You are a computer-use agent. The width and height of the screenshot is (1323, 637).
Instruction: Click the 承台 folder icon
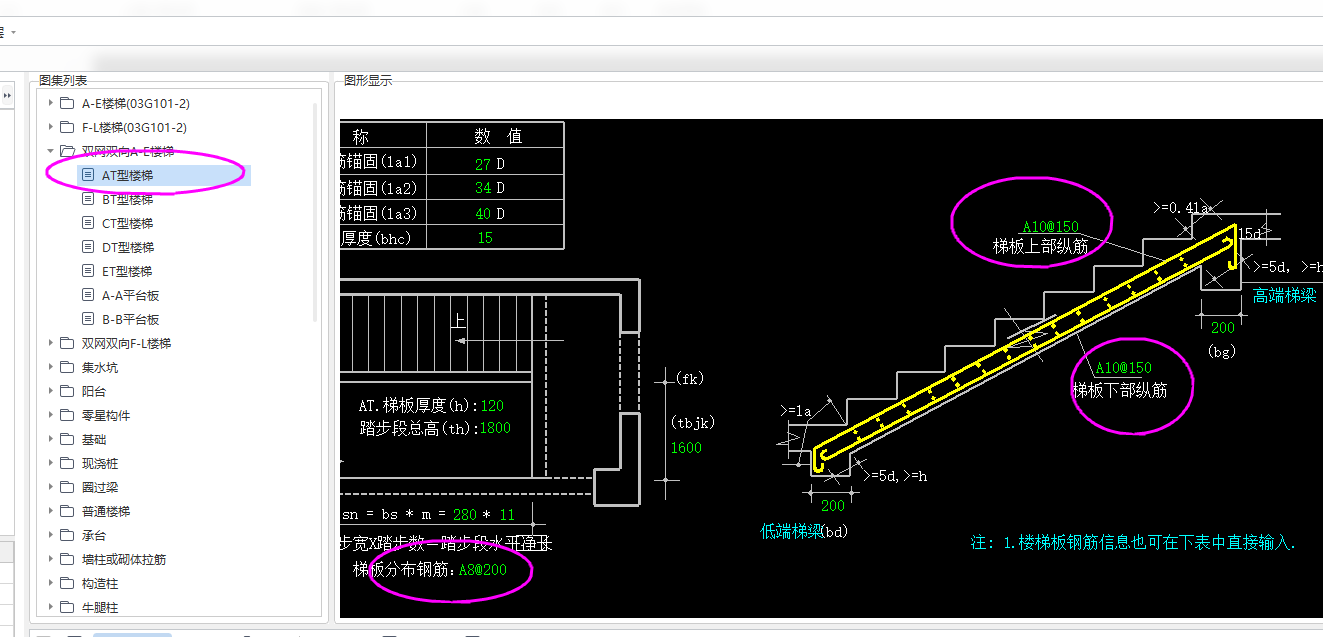click(x=67, y=535)
